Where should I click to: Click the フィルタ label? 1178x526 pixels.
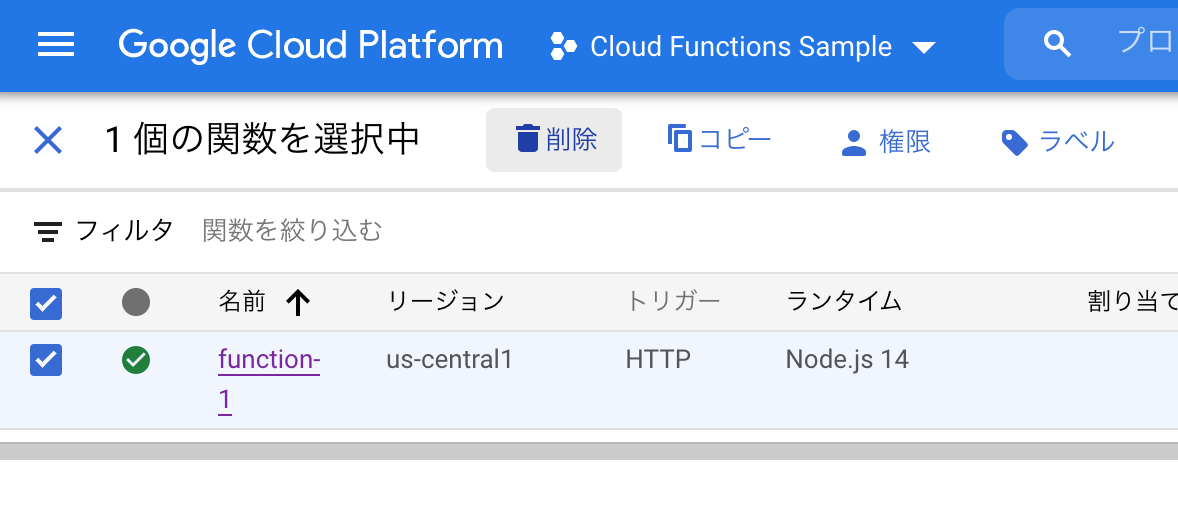(x=125, y=231)
